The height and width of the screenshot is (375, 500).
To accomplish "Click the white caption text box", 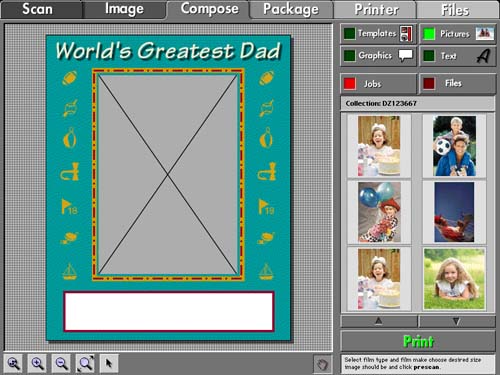I will point(169,311).
